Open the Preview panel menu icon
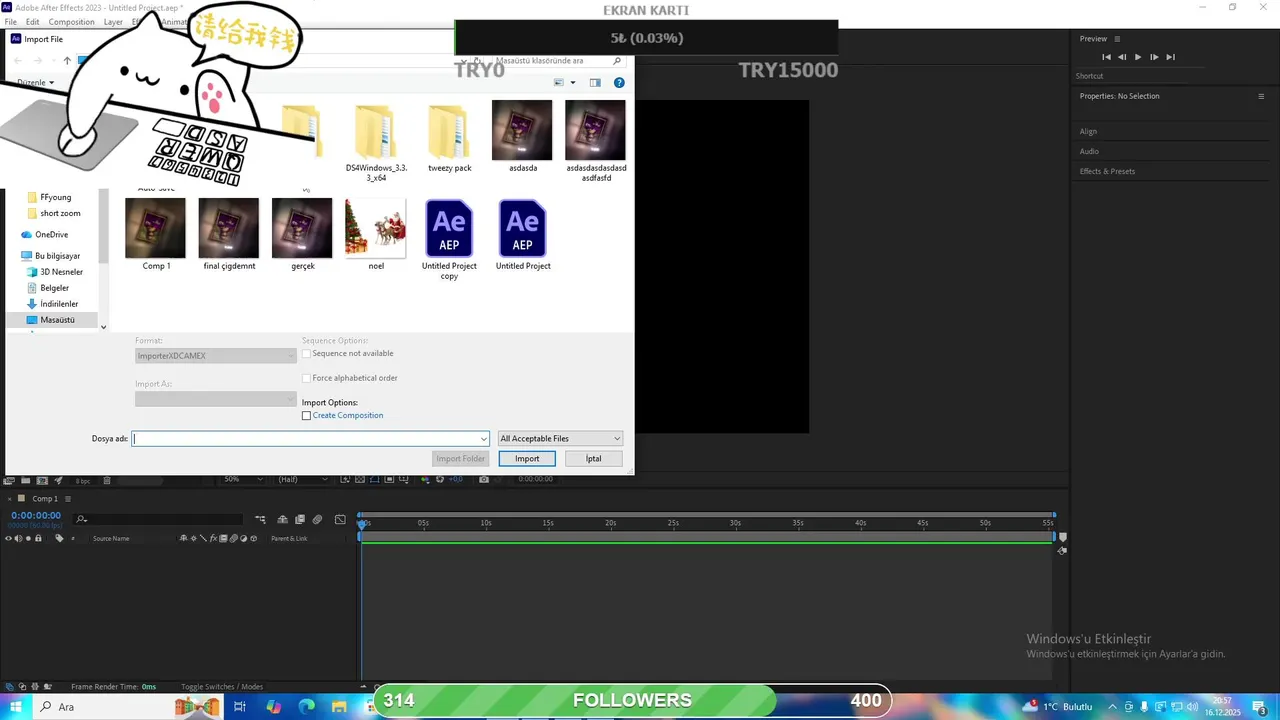 pyautogui.click(x=1117, y=39)
